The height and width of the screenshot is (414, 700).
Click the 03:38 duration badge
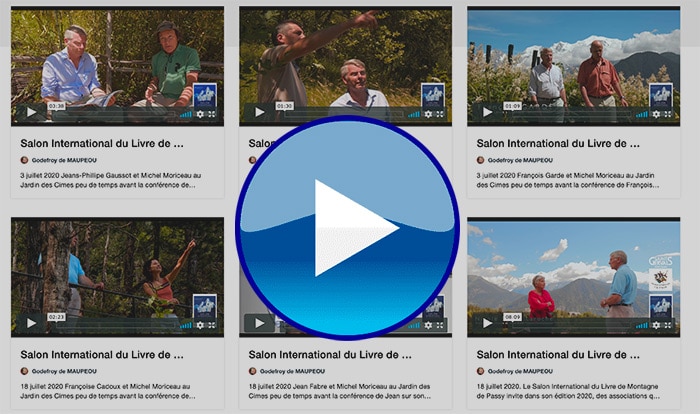pyautogui.click(x=56, y=106)
